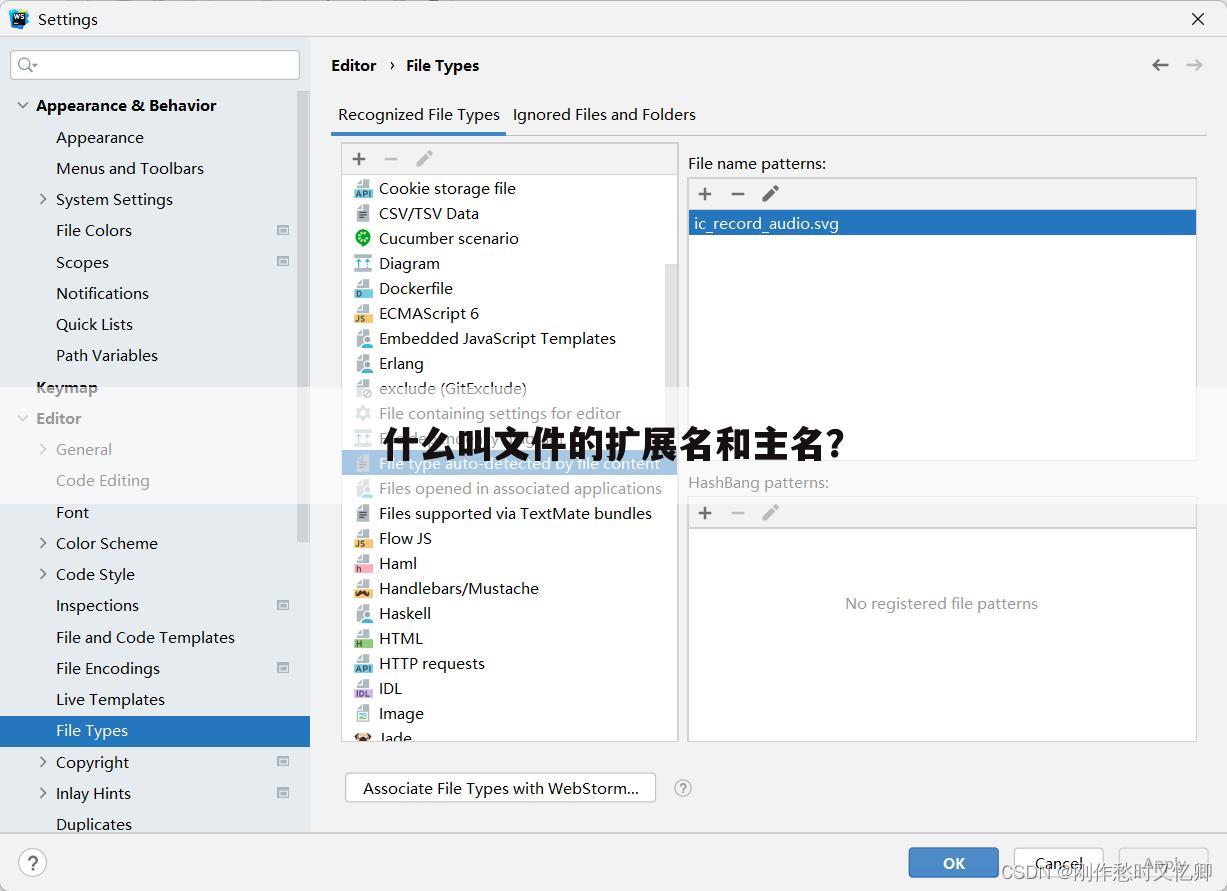1227x891 pixels.
Task: Open File Colors settings
Action: (94, 230)
